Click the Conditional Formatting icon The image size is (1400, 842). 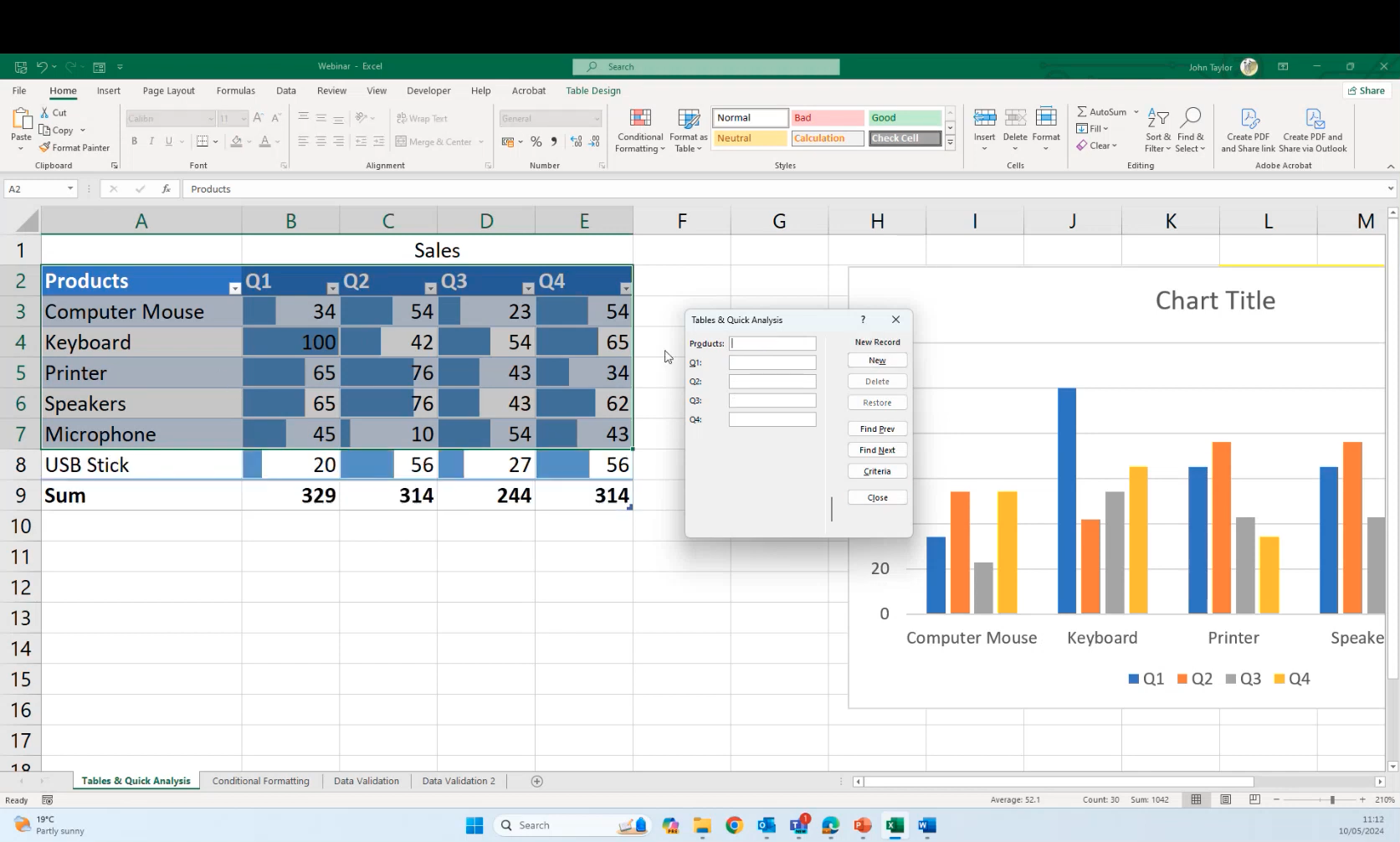pyautogui.click(x=640, y=119)
